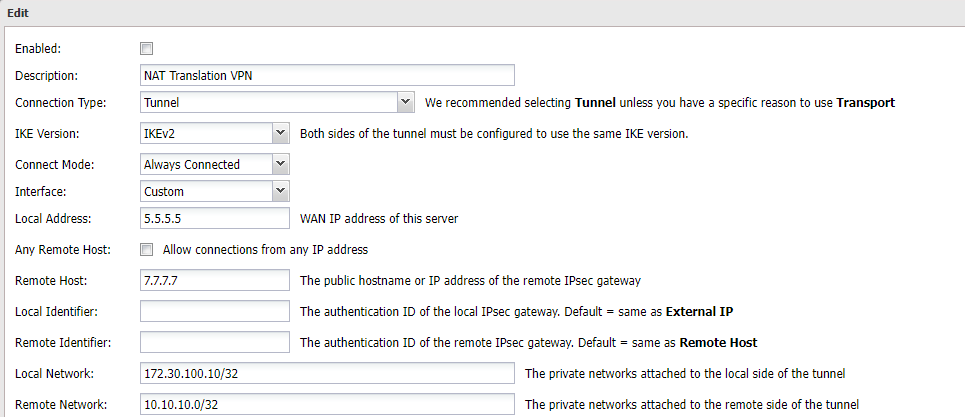Expand the IKE Version dropdown arrow
965x417 pixels.
point(281,133)
